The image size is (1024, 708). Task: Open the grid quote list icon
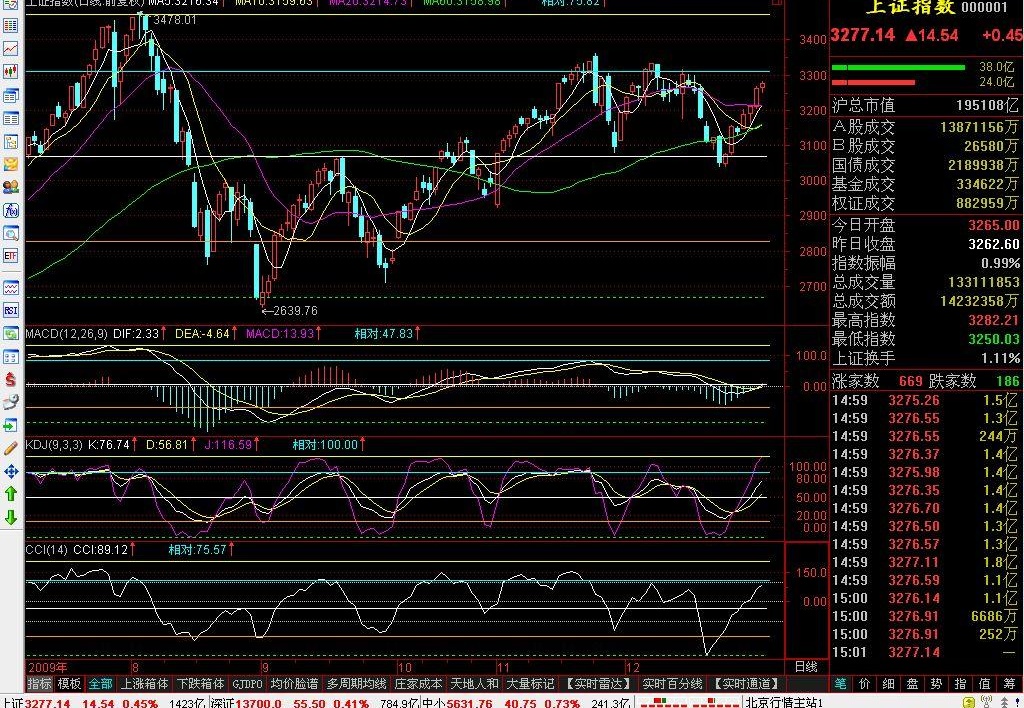click(x=10, y=25)
